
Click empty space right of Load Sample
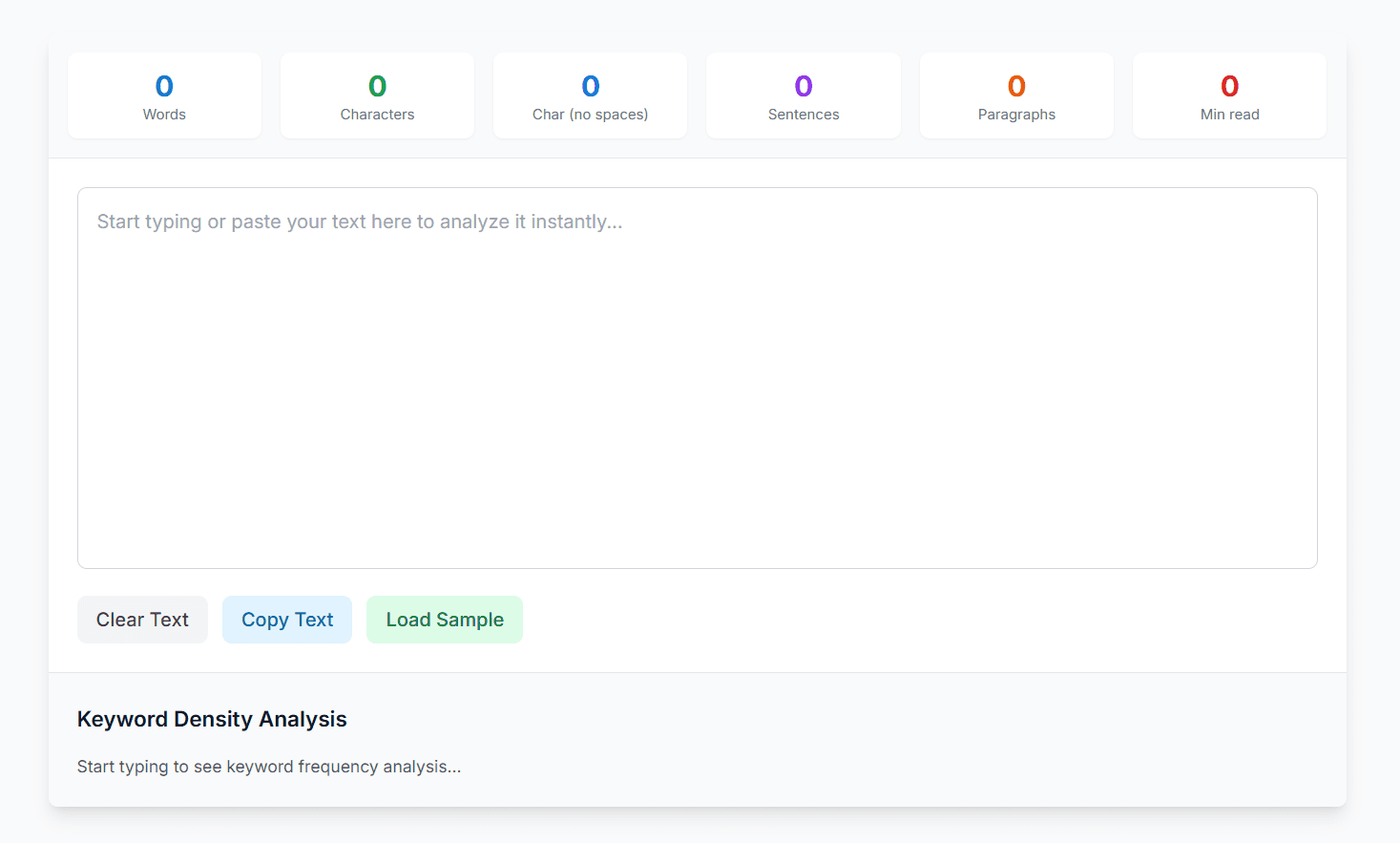(859, 620)
